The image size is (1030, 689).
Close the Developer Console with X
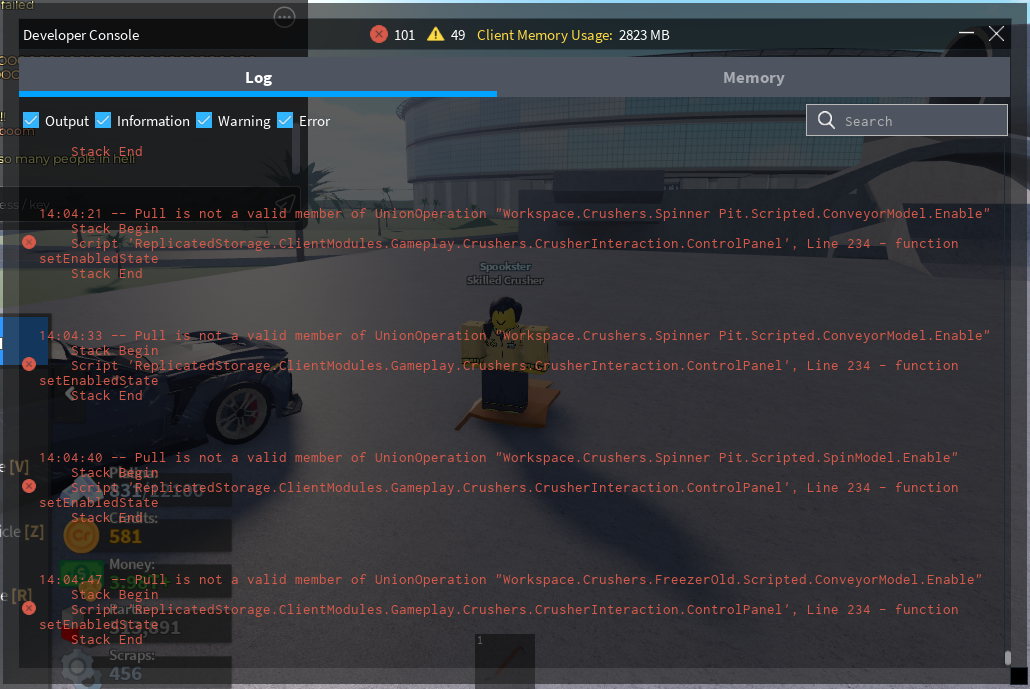tap(996, 34)
